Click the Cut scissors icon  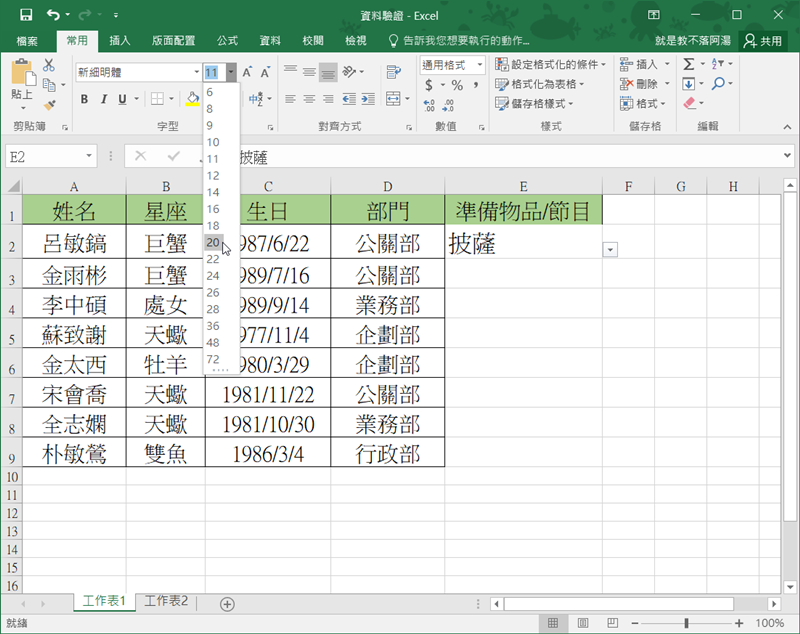48,65
